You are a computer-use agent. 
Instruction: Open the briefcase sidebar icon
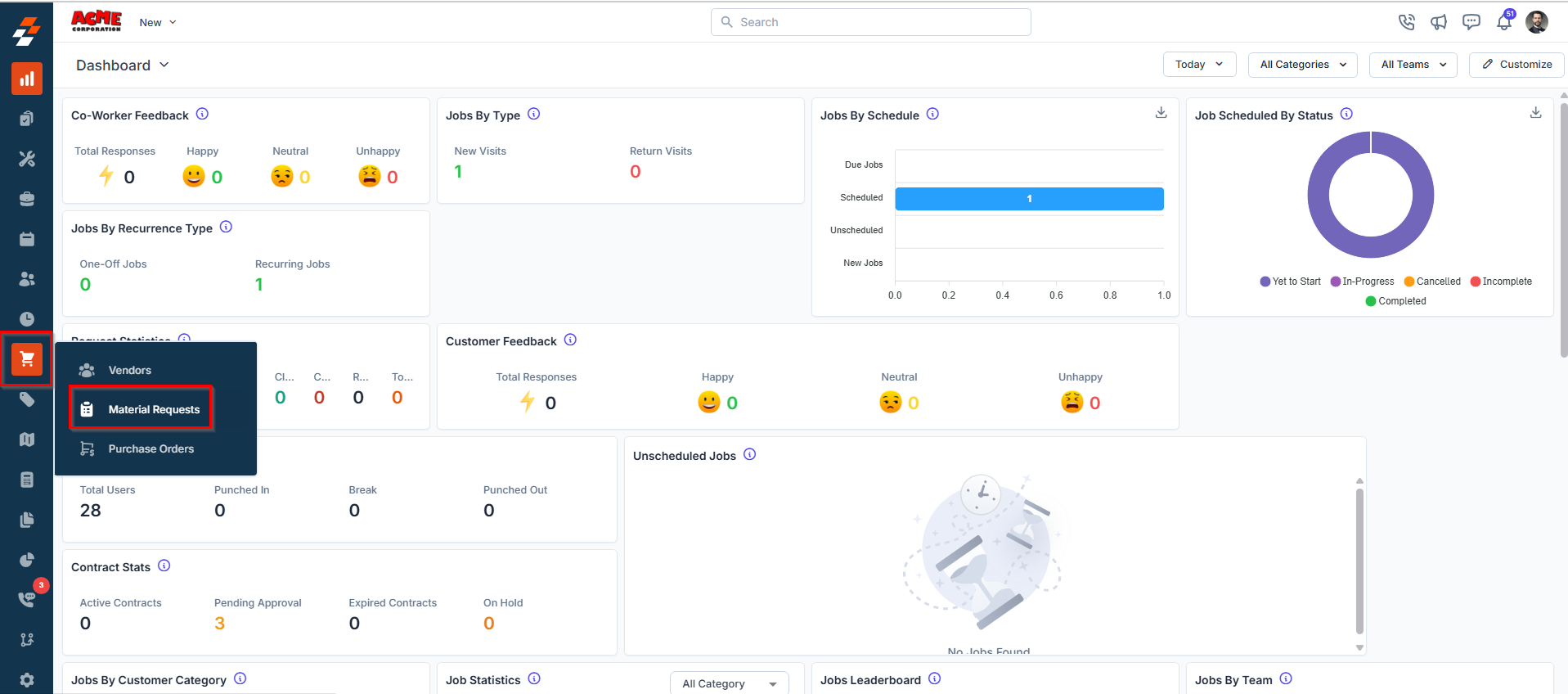27,199
